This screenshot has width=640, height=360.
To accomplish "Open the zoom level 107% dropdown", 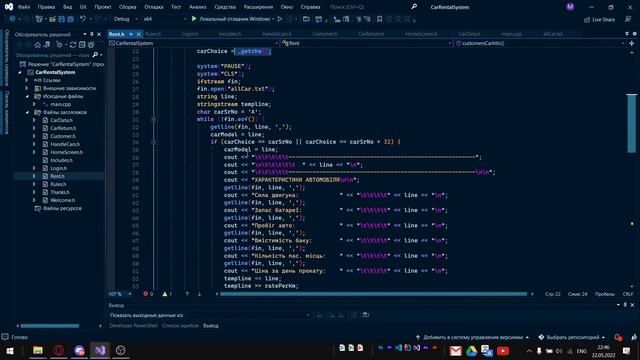I will (x=120, y=294).
